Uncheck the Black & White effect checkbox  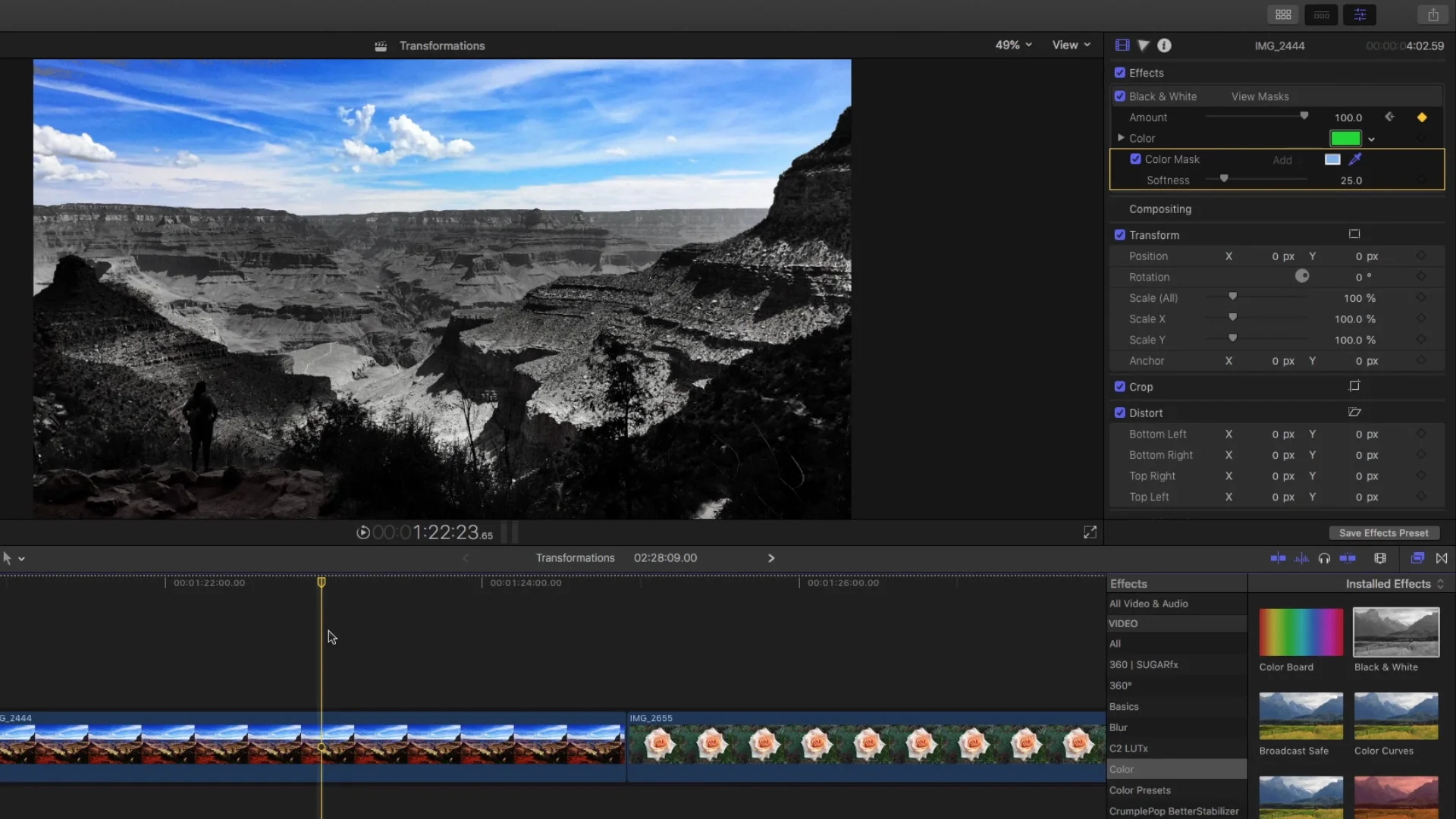click(x=1119, y=96)
